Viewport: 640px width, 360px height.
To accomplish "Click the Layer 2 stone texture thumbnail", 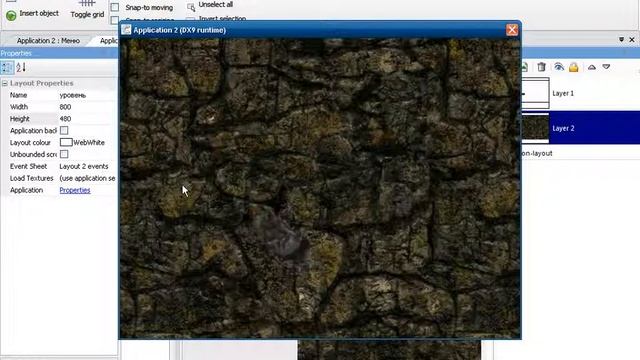I will (x=536, y=128).
